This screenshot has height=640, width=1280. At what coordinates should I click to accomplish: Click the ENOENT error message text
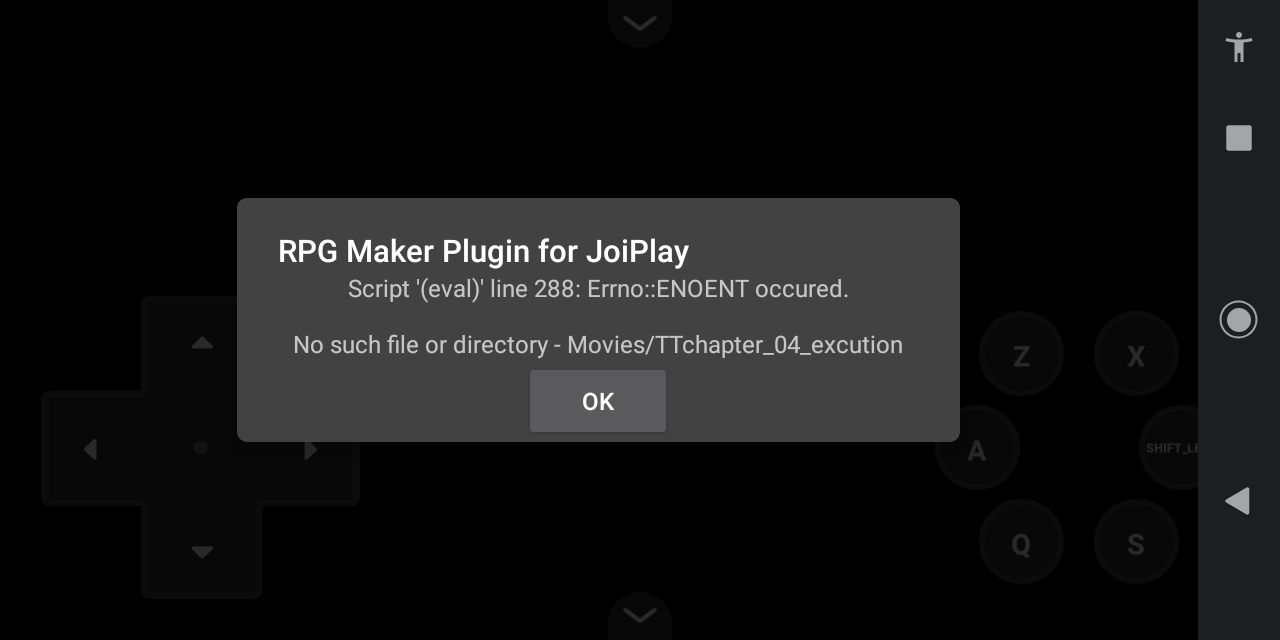pos(598,289)
